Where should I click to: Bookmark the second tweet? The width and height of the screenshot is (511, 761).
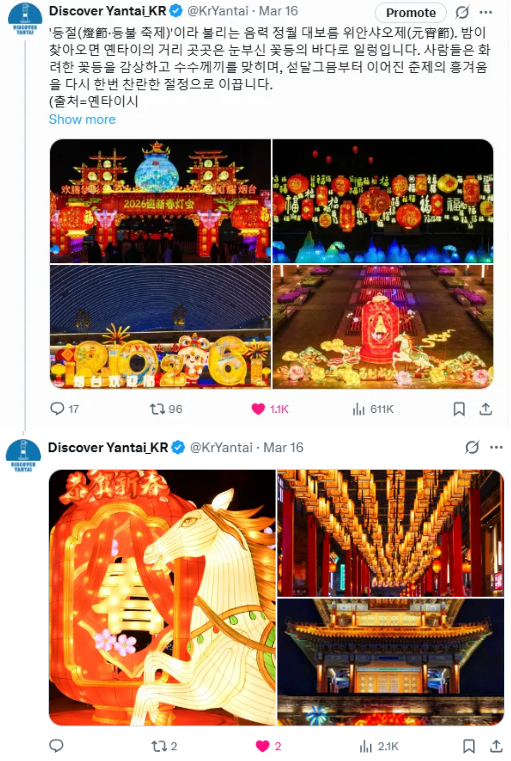point(469,746)
